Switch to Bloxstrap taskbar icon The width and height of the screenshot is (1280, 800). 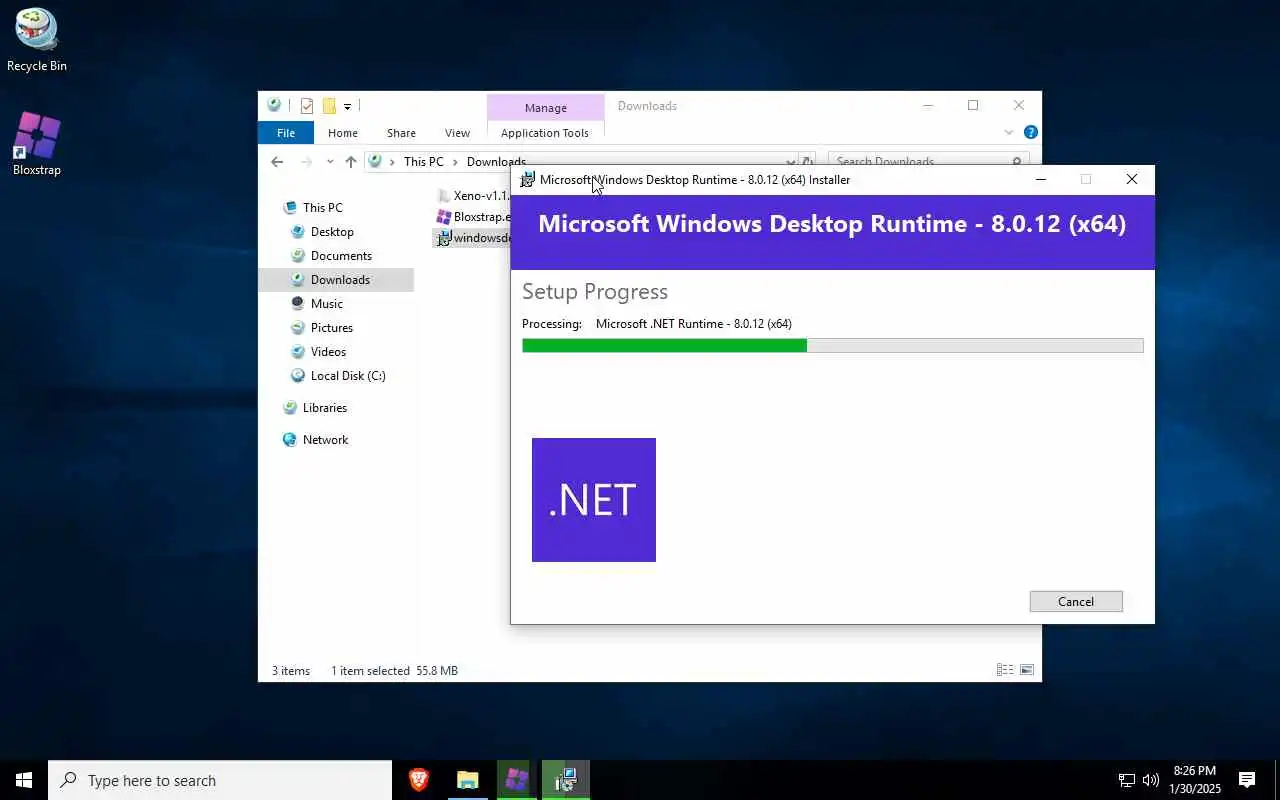tap(517, 780)
